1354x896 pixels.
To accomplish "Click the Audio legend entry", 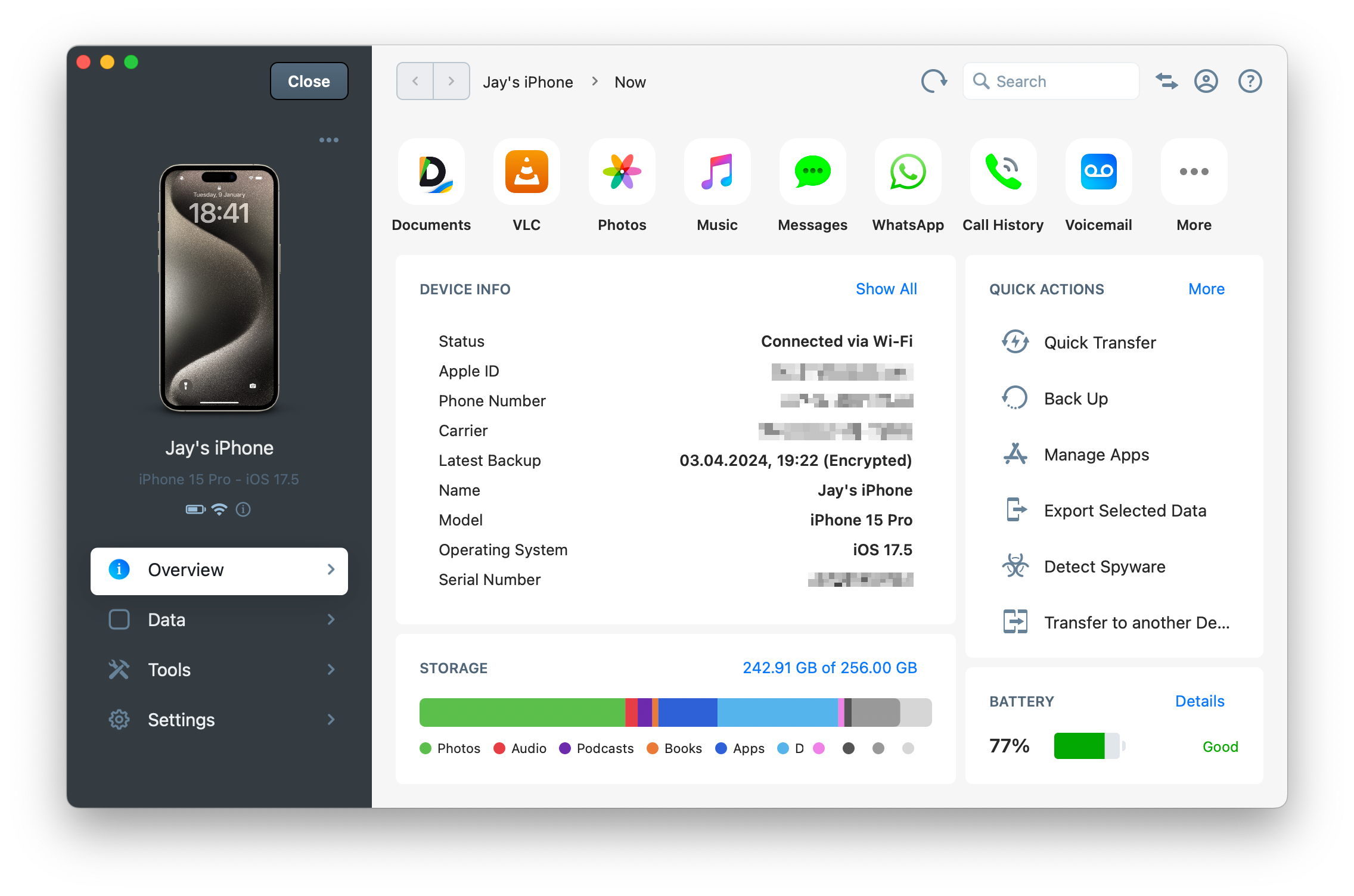I will coord(520,748).
